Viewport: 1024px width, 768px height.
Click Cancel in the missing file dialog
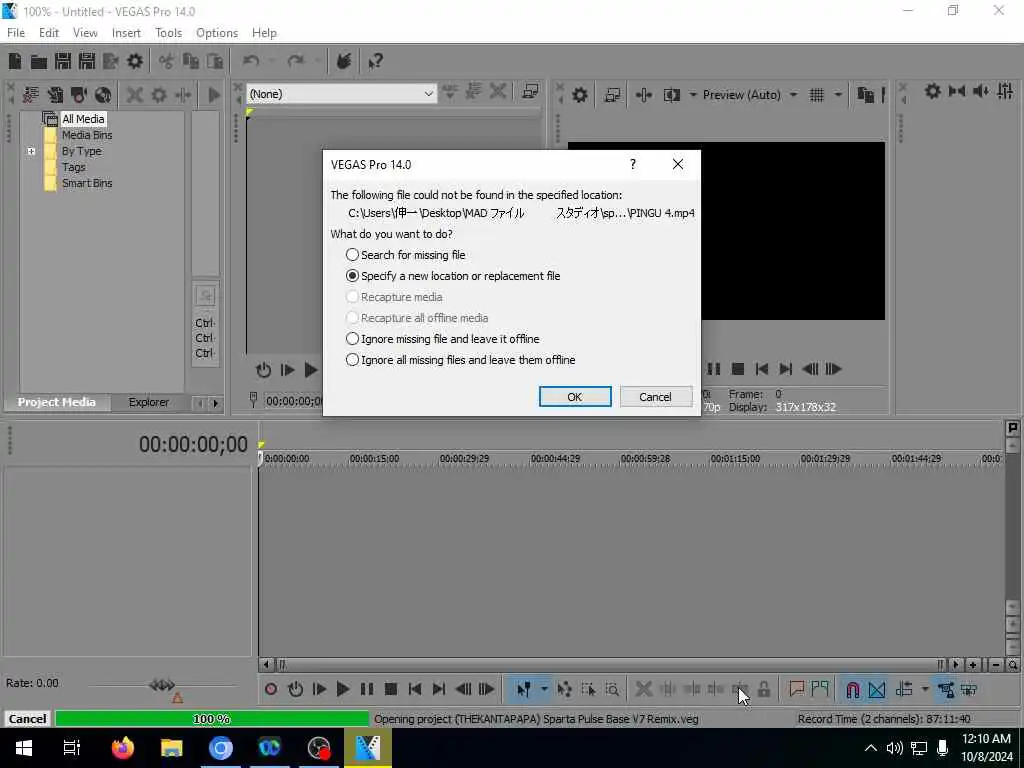pos(655,396)
